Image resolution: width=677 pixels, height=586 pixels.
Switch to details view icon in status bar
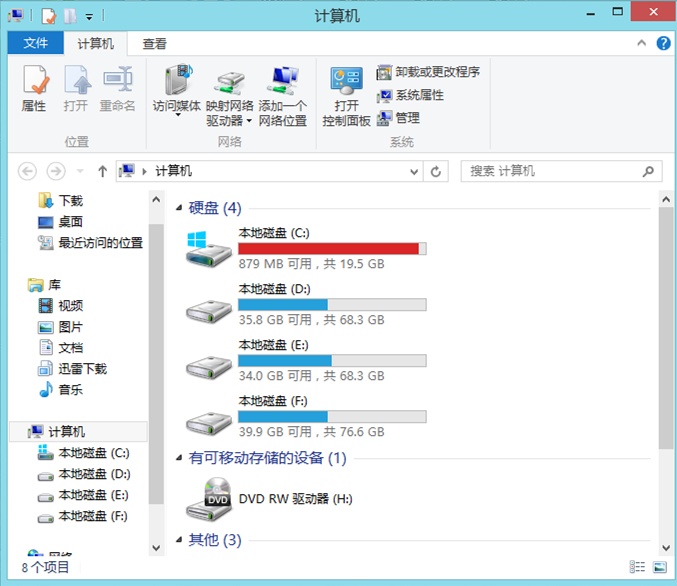637,567
